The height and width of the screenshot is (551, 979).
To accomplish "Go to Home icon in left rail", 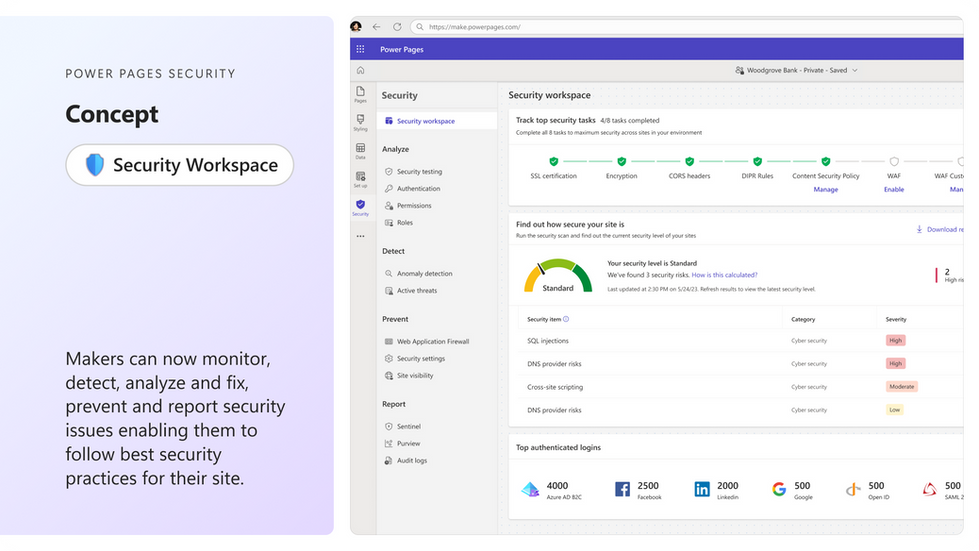I will [x=360, y=71].
